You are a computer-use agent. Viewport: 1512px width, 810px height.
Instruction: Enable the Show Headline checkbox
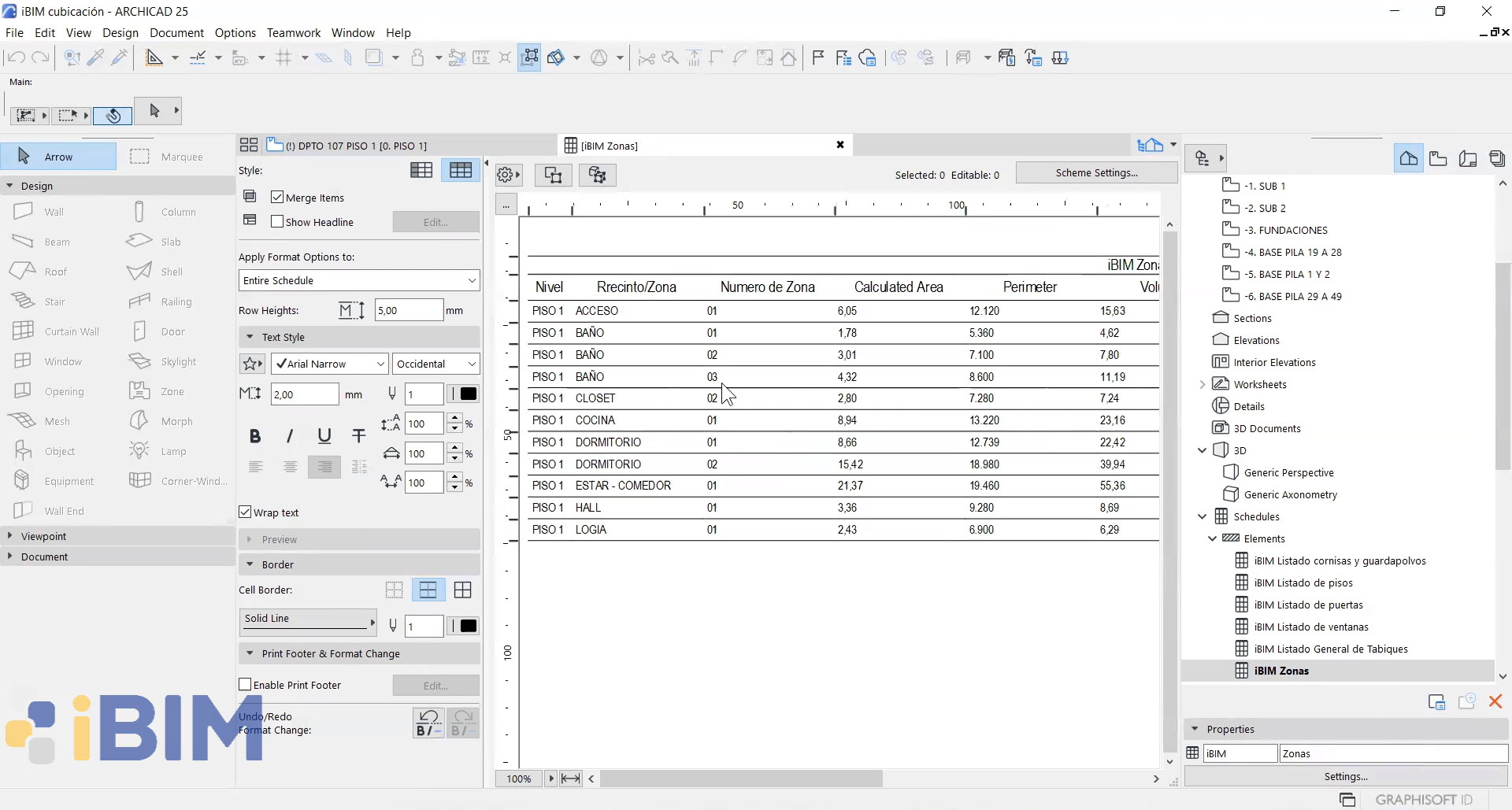point(277,222)
